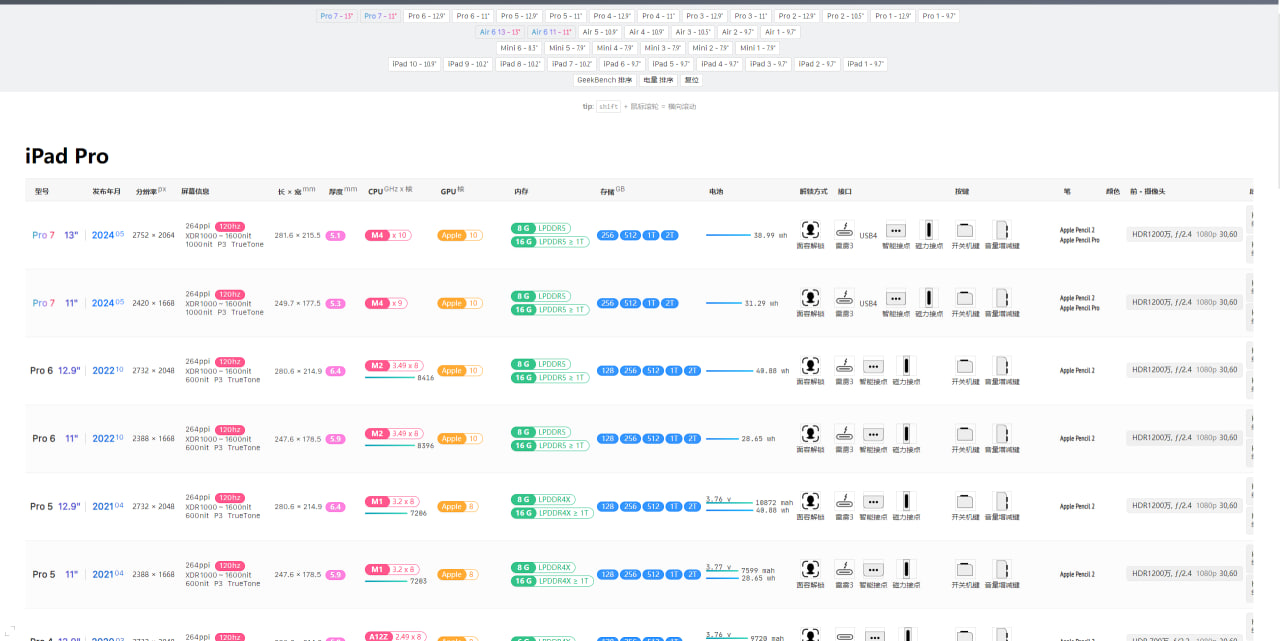The height and width of the screenshot is (641, 1280).
Task: Click Smart Connector icon in Pro 5 11" row
Action: click(x=873, y=569)
